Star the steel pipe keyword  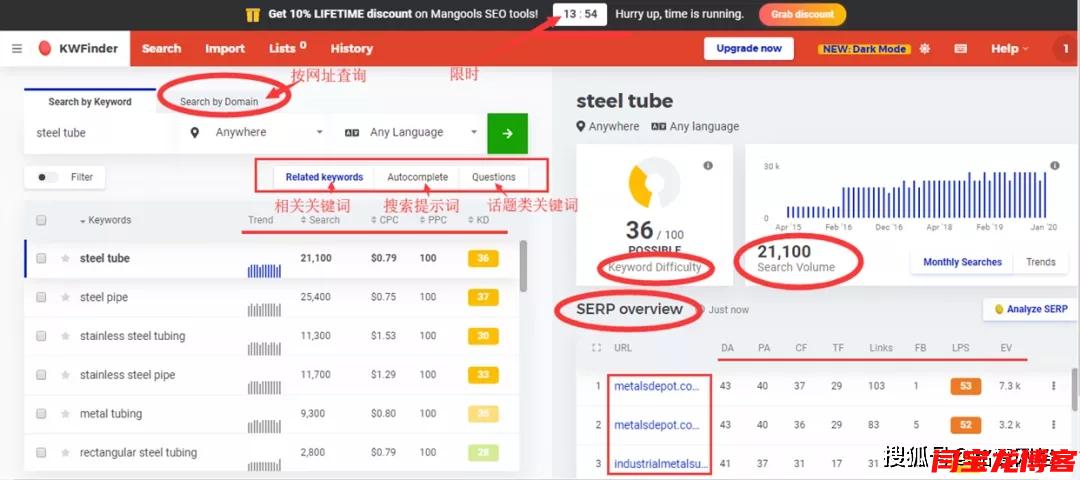pyautogui.click(x=66, y=297)
